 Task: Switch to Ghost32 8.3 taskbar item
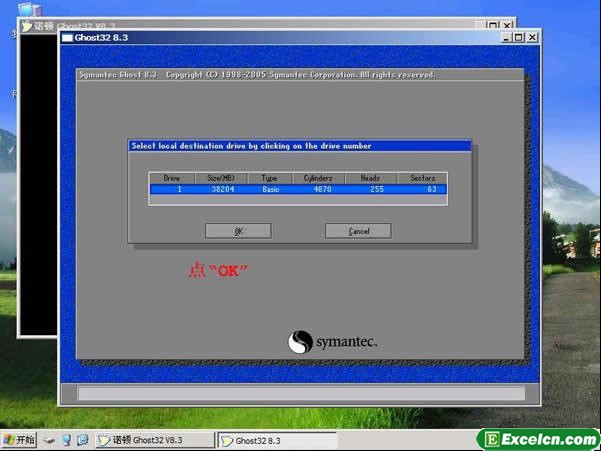(x=277, y=440)
